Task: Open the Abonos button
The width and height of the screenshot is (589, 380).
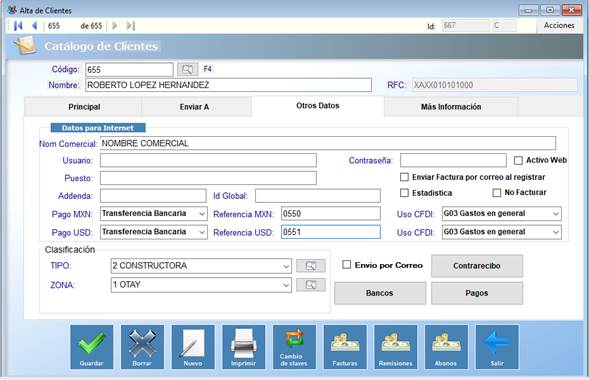Action: [x=446, y=347]
